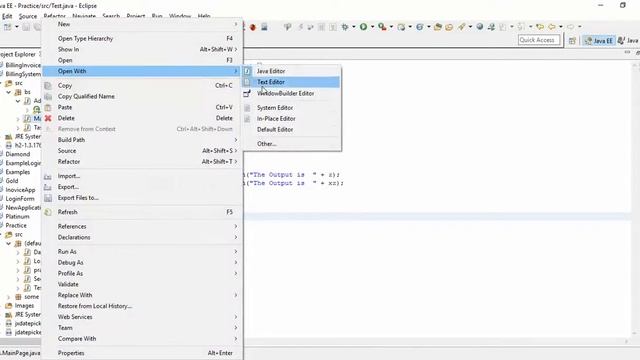Image resolution: width=640 pixels, height=360 pixels.
Task: Select the Diamond project
Action: [18, 154]
